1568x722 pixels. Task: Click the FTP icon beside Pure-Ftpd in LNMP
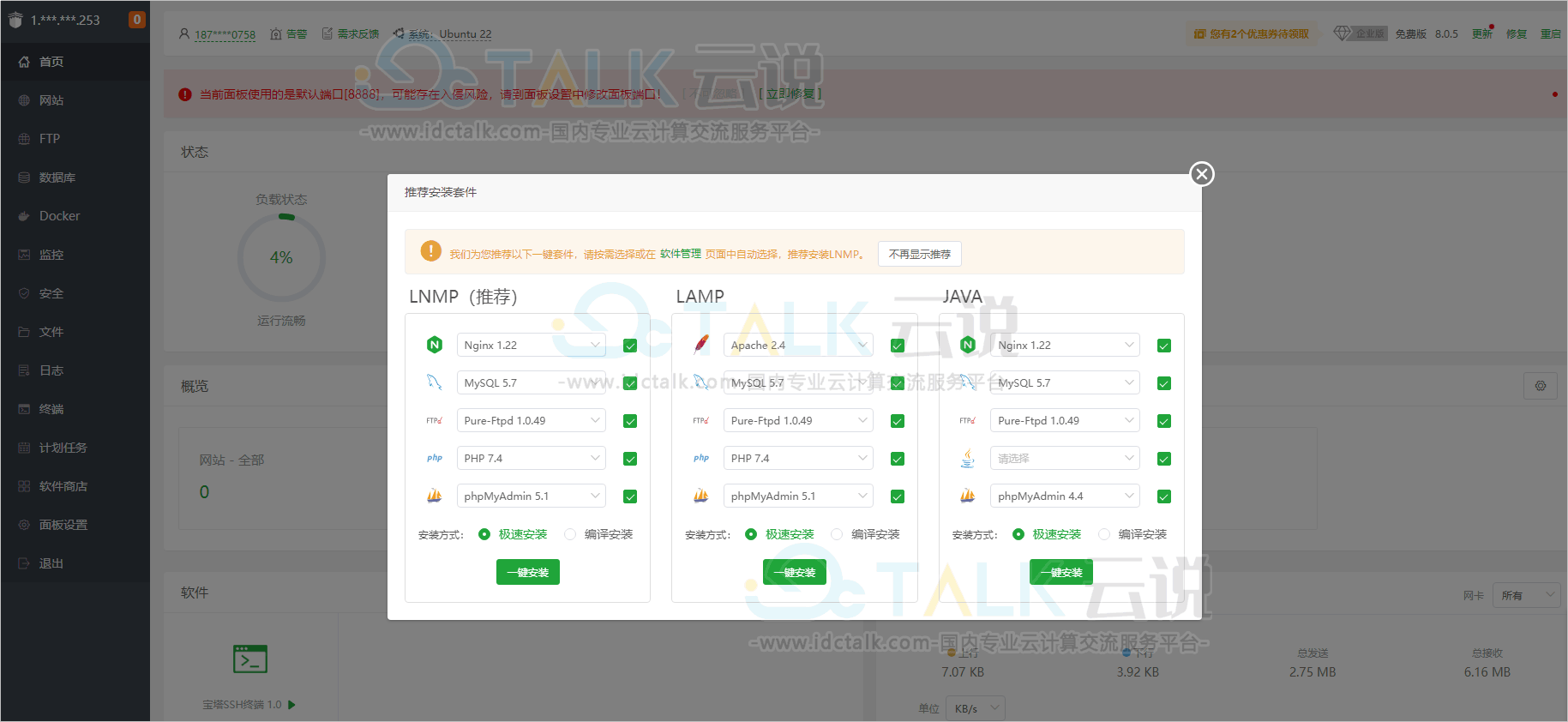point(435,420)
